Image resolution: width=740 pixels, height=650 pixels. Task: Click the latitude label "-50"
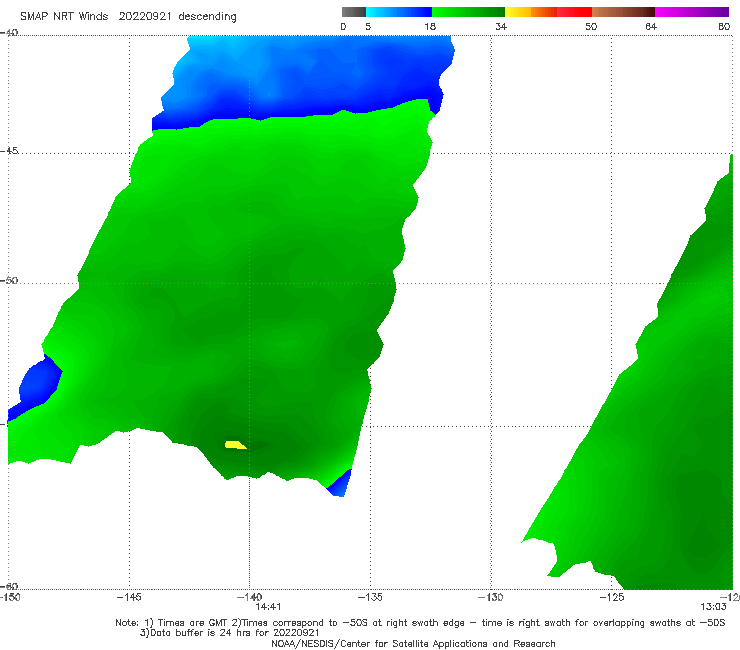(9, 280)
